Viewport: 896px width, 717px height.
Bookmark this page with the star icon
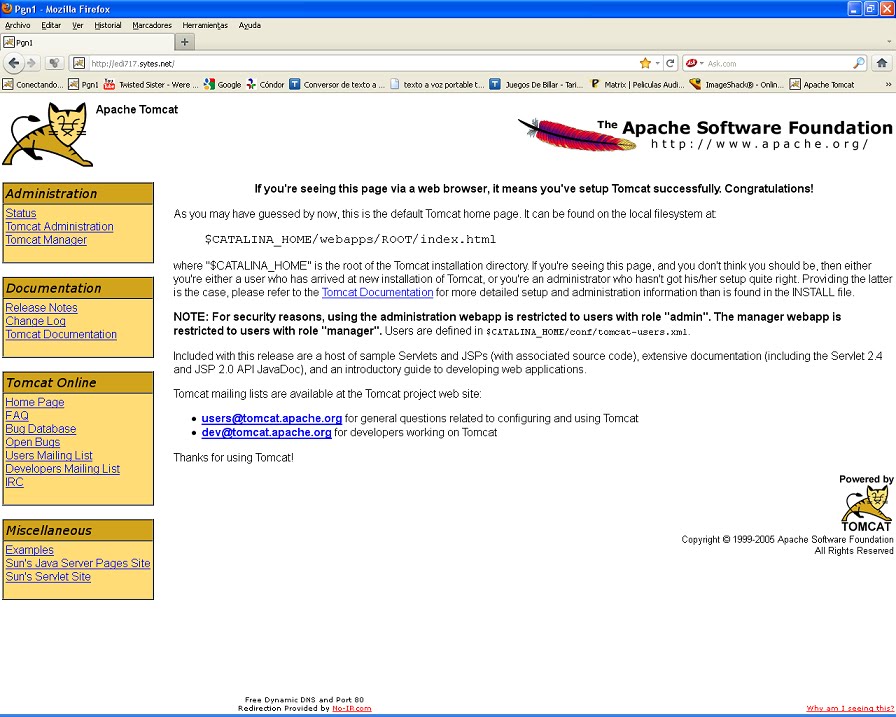pyautogui.click(x=645, y=63)
